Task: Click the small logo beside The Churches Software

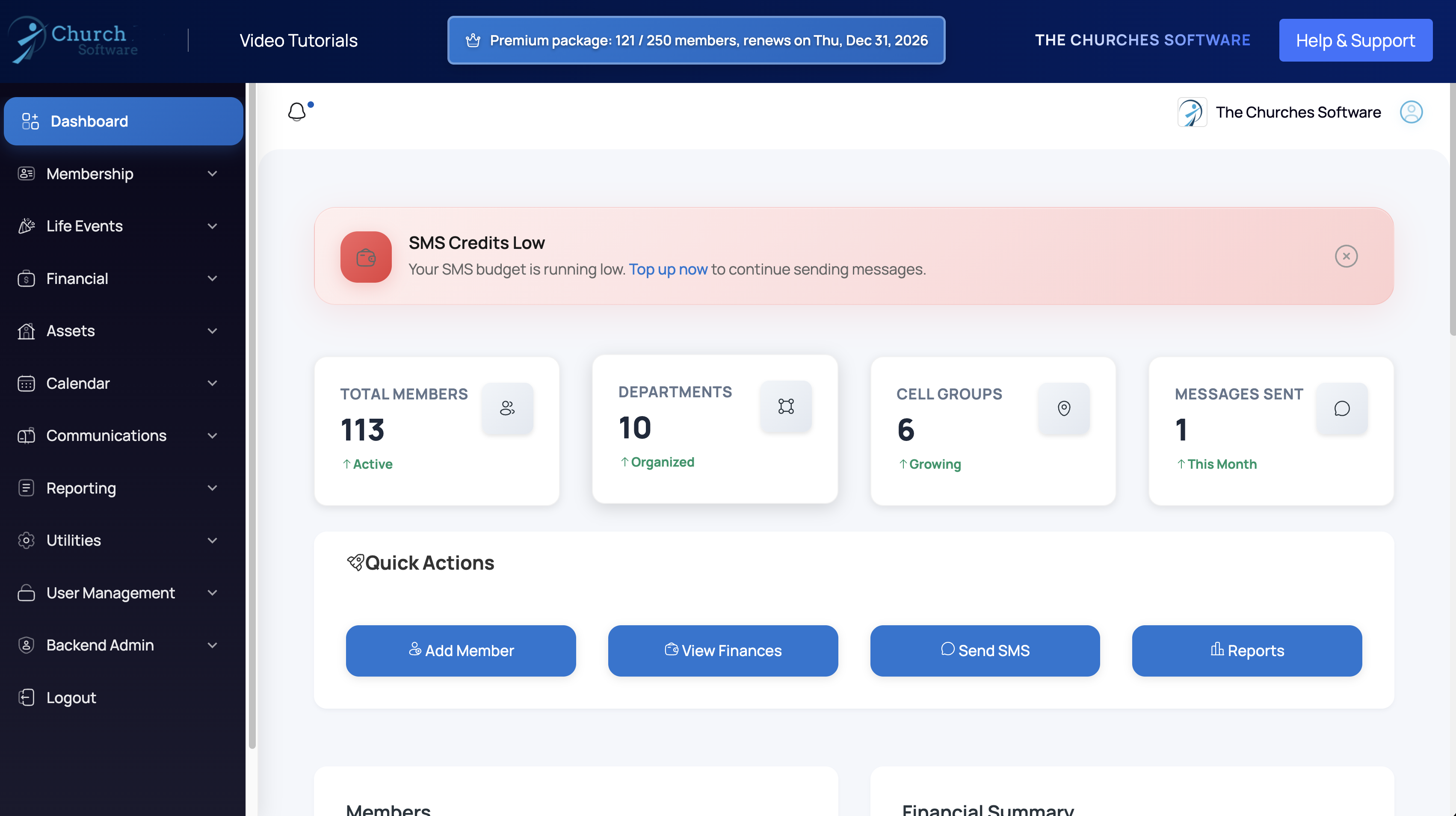Action: pyautogui.click(x=1192, y=112)
